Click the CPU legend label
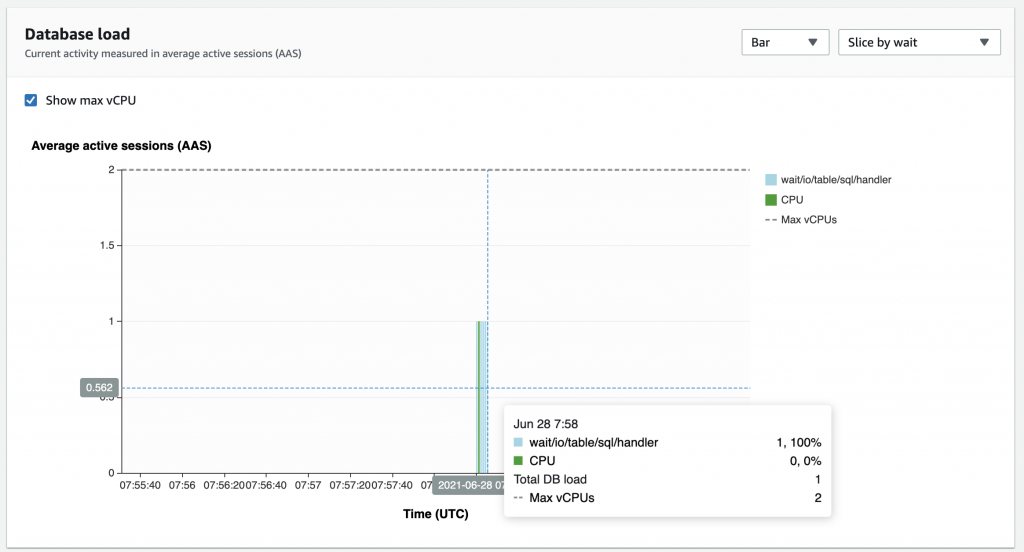The height and width of the screenshot is (552, 1024). pos(792,200)
